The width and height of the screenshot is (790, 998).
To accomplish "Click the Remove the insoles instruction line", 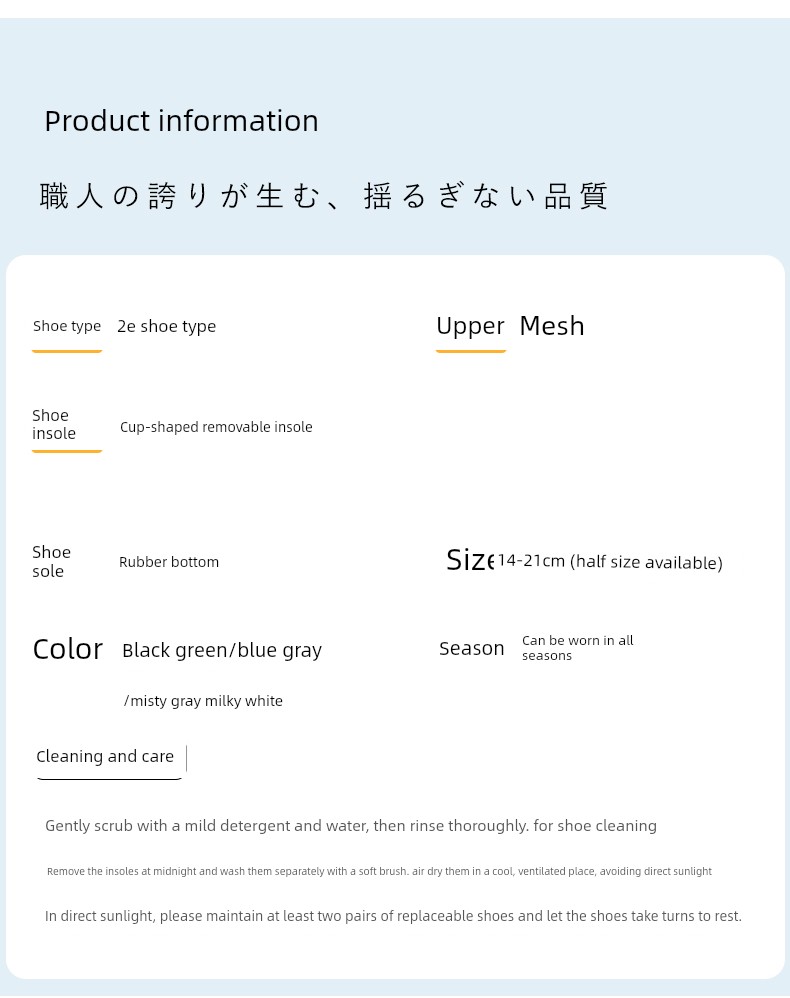I will point(379,871).
